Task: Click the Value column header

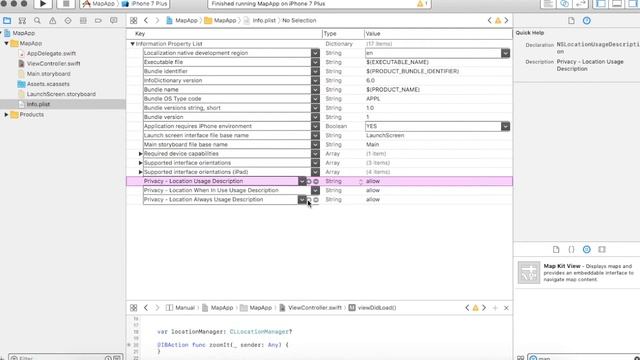Action: pos(373,33)
